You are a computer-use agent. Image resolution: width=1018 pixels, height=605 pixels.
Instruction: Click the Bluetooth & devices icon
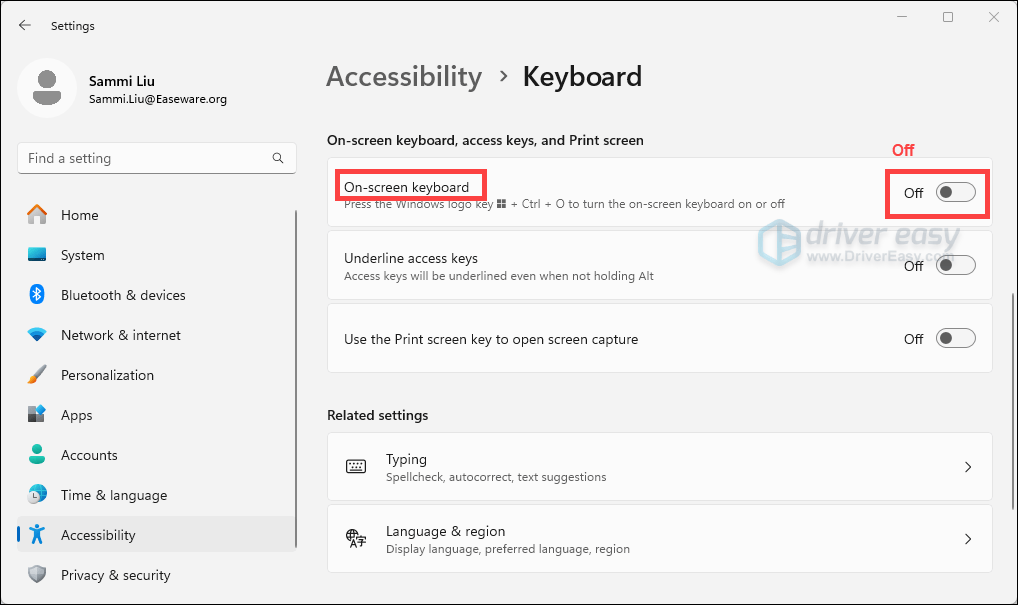pyautogui.click(x=37, y=295)
